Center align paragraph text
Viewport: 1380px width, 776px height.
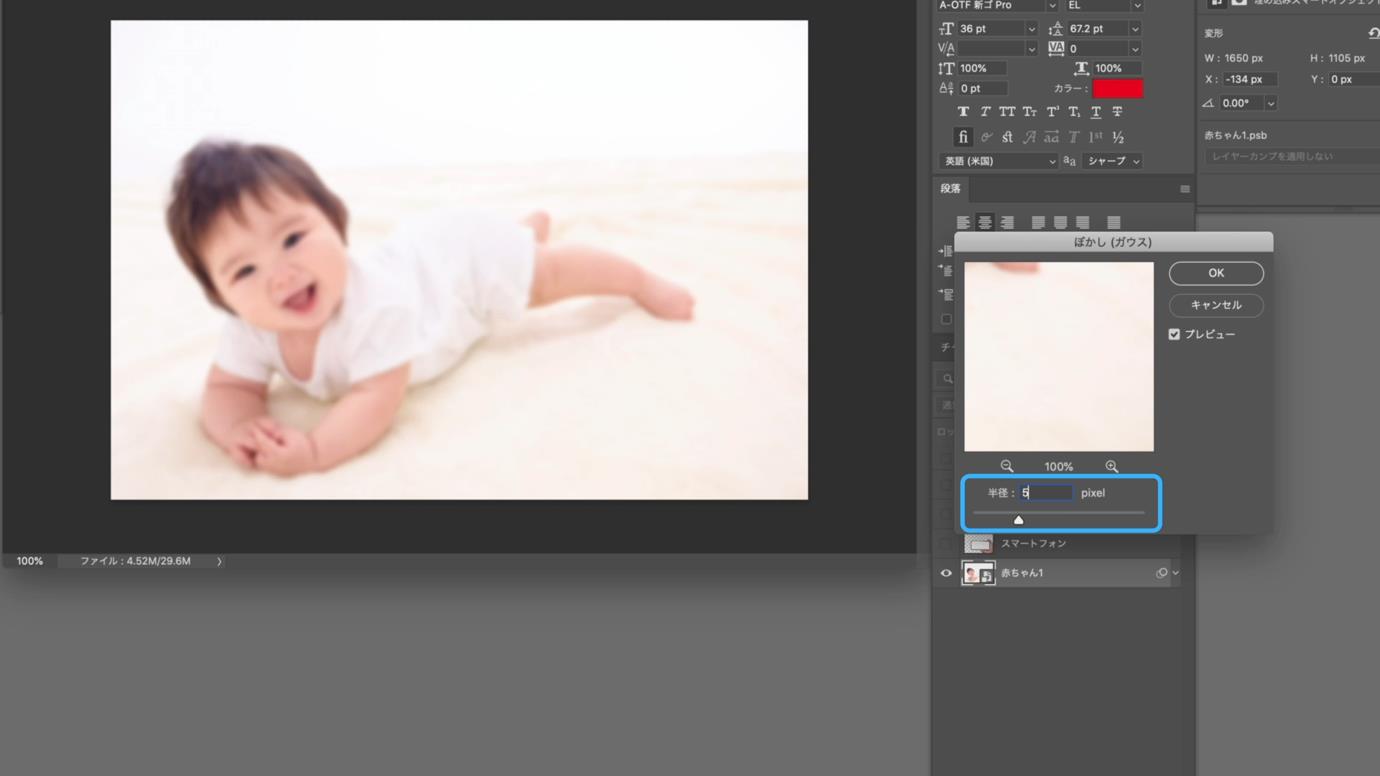(x=985, y=222)
